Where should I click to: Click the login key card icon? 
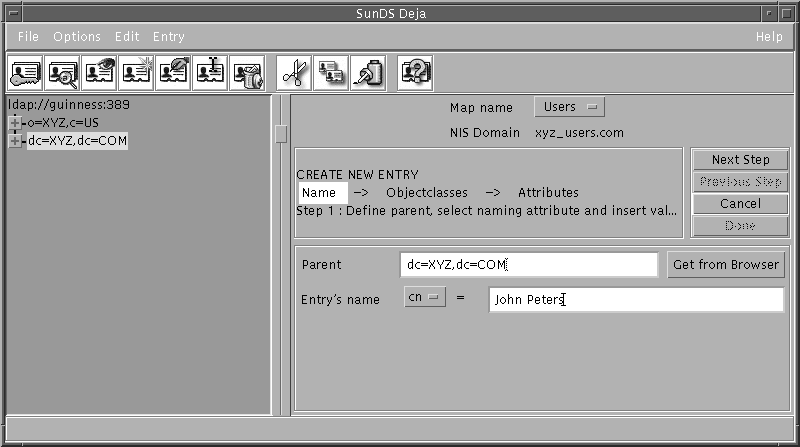click(x=26, y=73)
